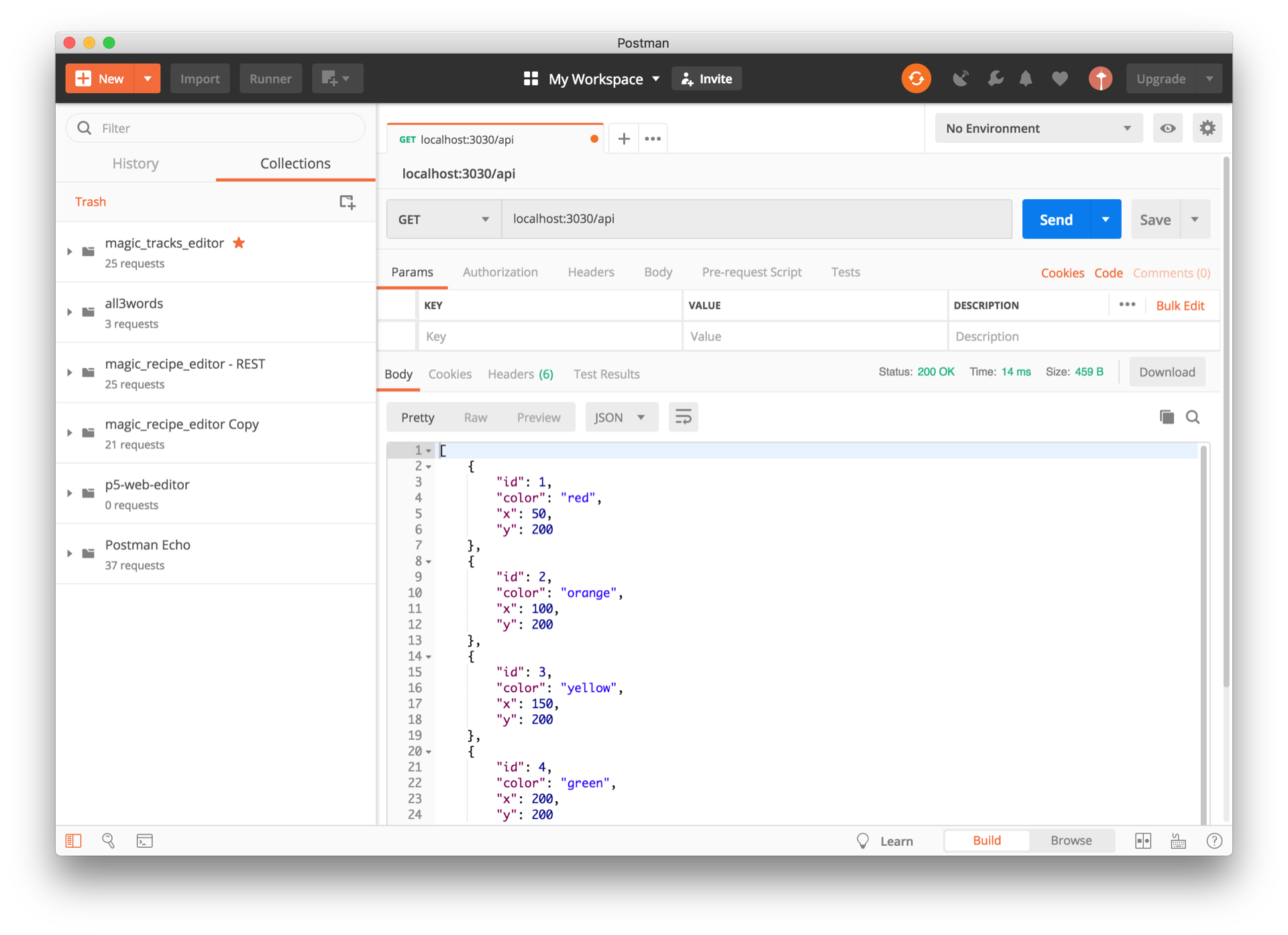Toggle the environment quick look eye

pos(1167,128)
